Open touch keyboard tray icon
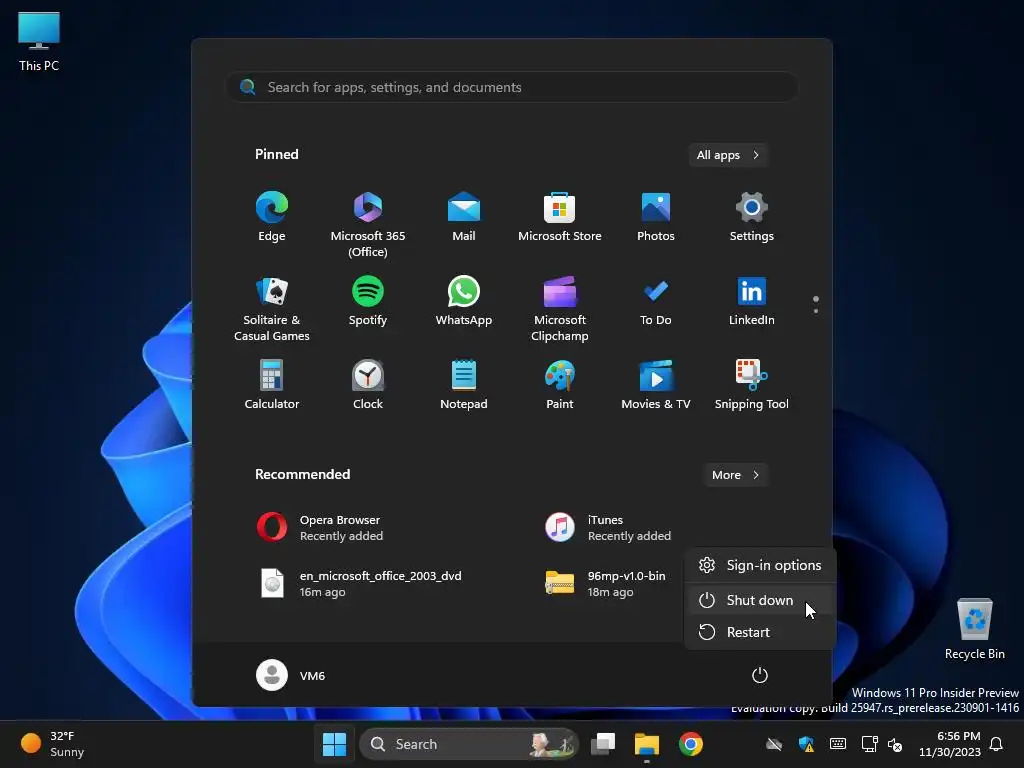The width and height of the screenshot is (1024, 768). click(838, 744)
